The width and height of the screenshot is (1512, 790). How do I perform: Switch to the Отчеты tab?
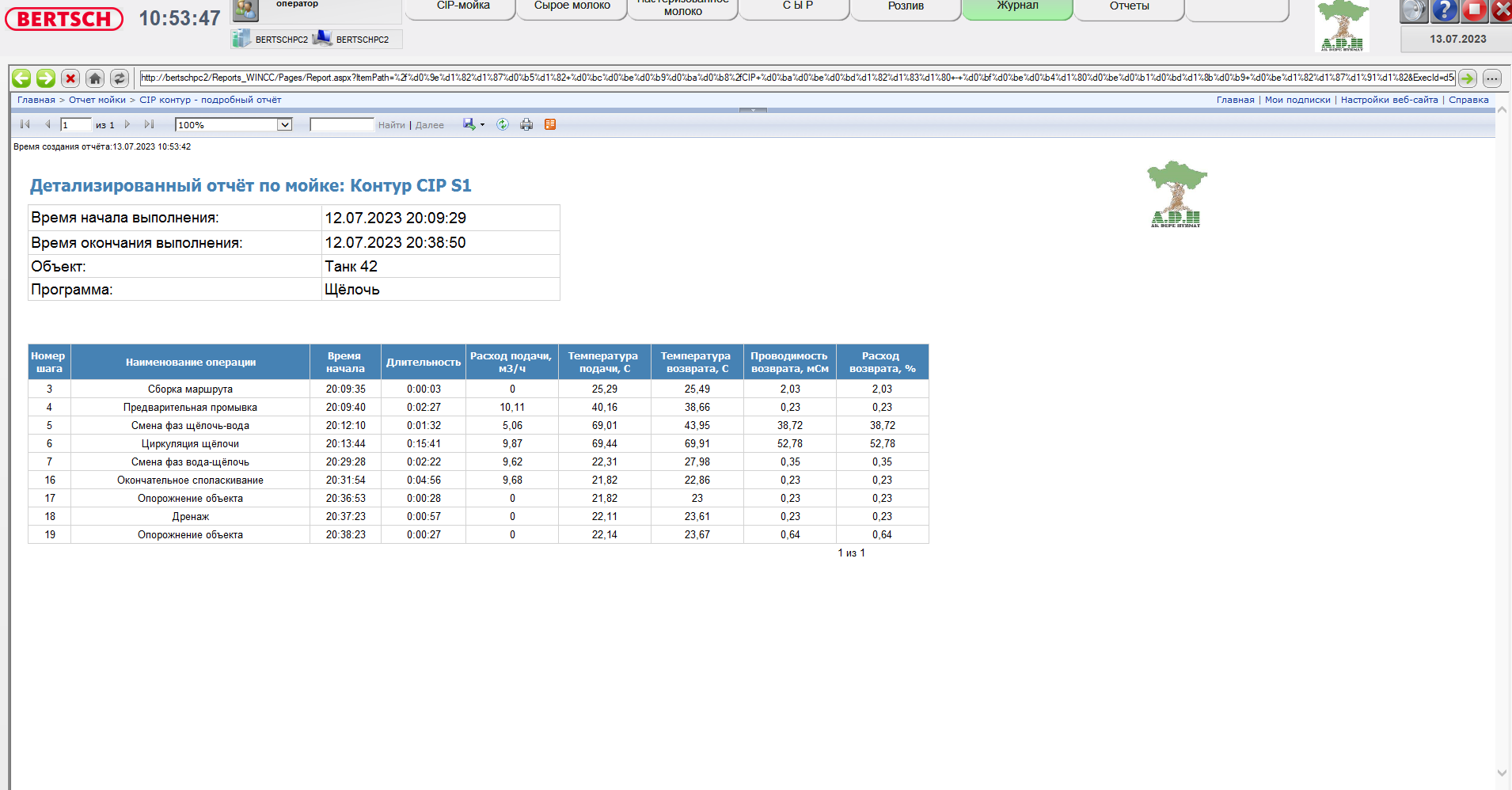tap(1129, 6)
